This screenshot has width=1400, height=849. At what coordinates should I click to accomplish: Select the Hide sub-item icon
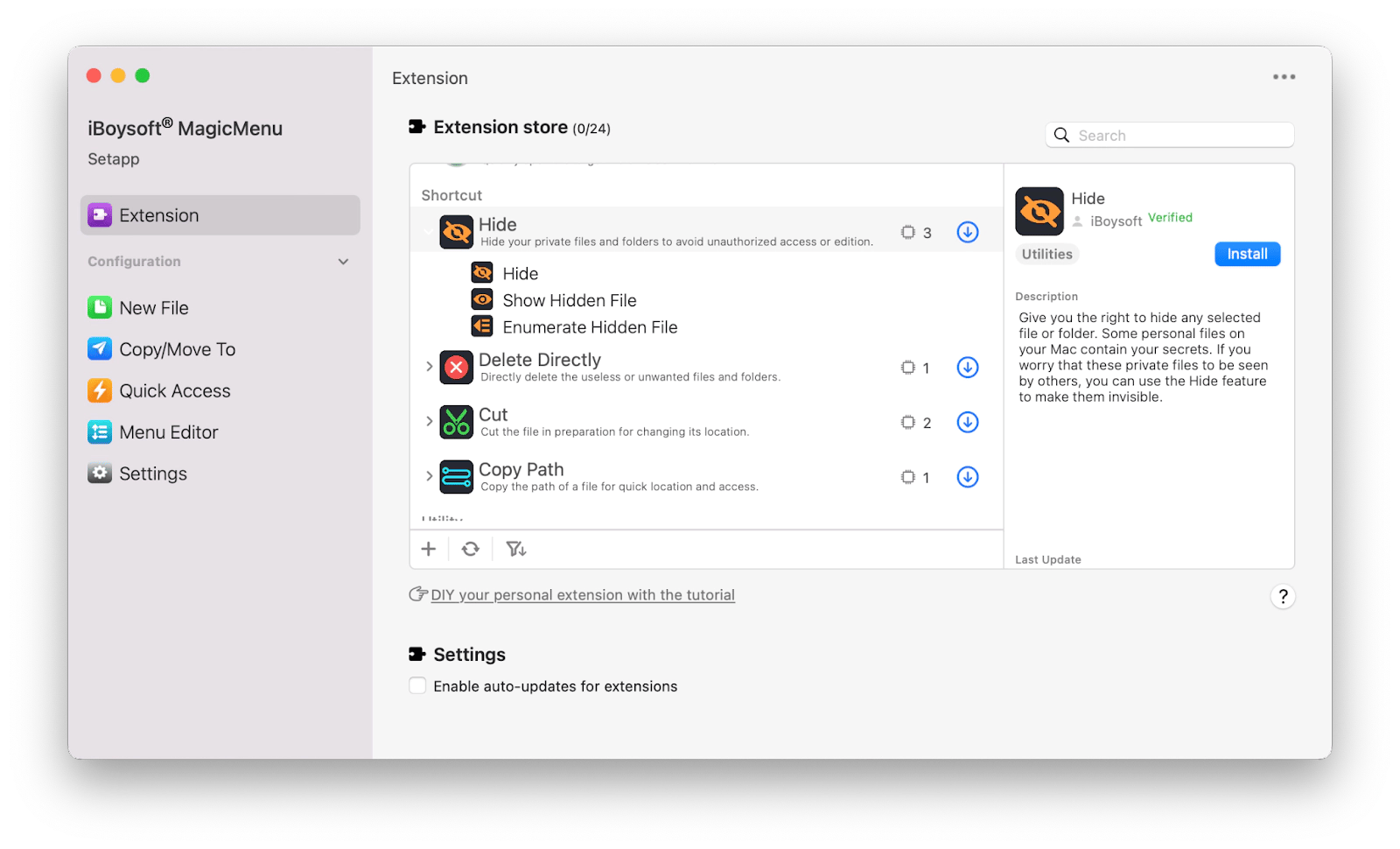coord(482,273)
